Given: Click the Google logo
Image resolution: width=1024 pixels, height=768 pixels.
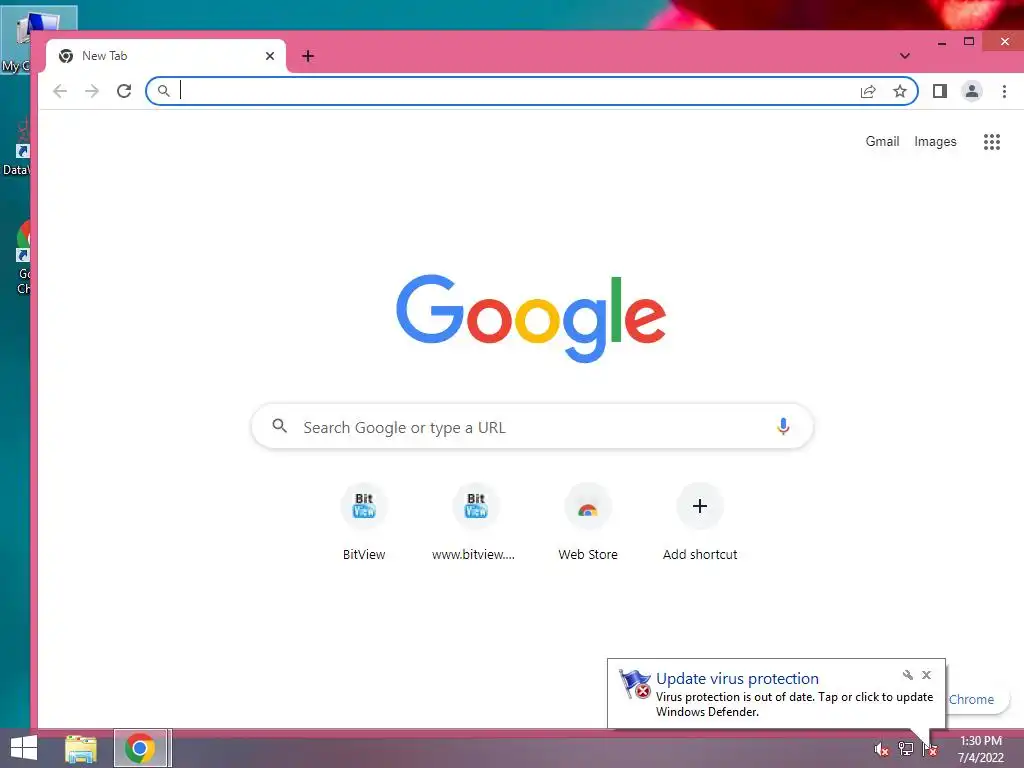Looking at the screenshot, I should tap(531, 318).
